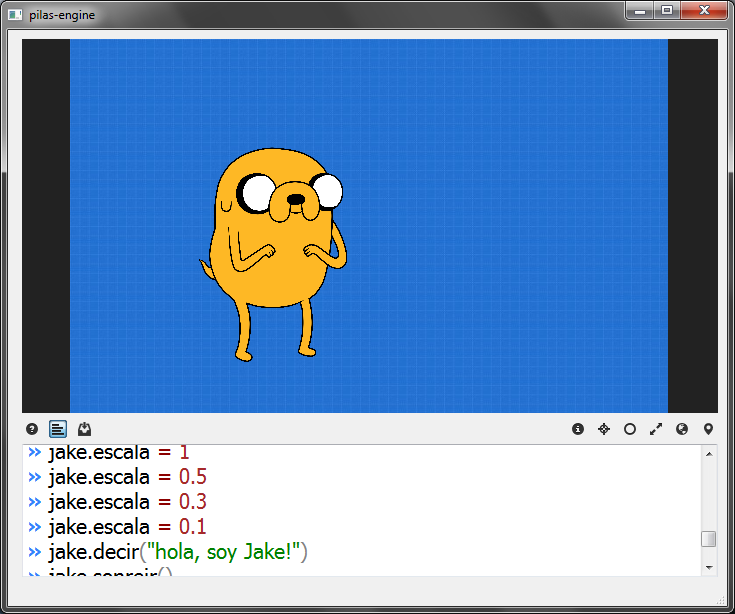Toggle the crosshair axes icon
Viewport: 735px width, 614px height.
pyautogui.click(x=604, y=429)
